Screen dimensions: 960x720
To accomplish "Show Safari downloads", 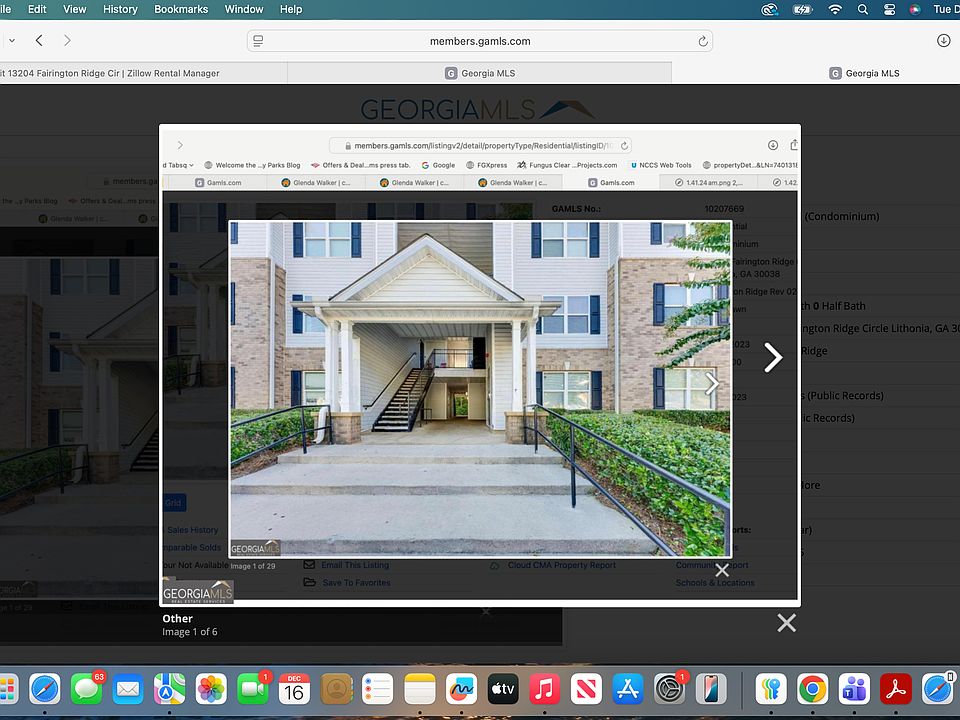I will pyautogui.click(x=943, y=40).
